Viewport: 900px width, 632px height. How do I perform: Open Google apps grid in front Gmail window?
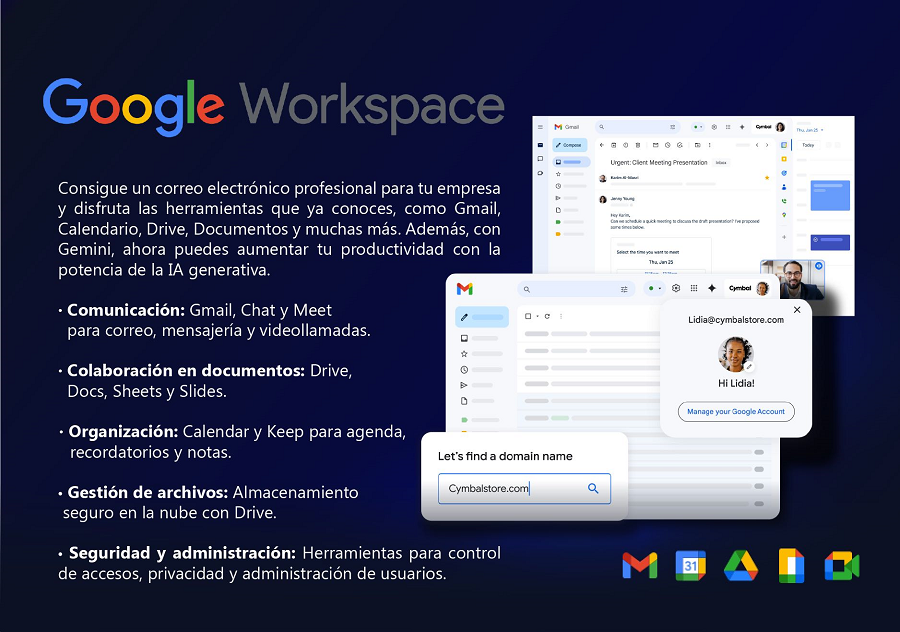point(694,288)
